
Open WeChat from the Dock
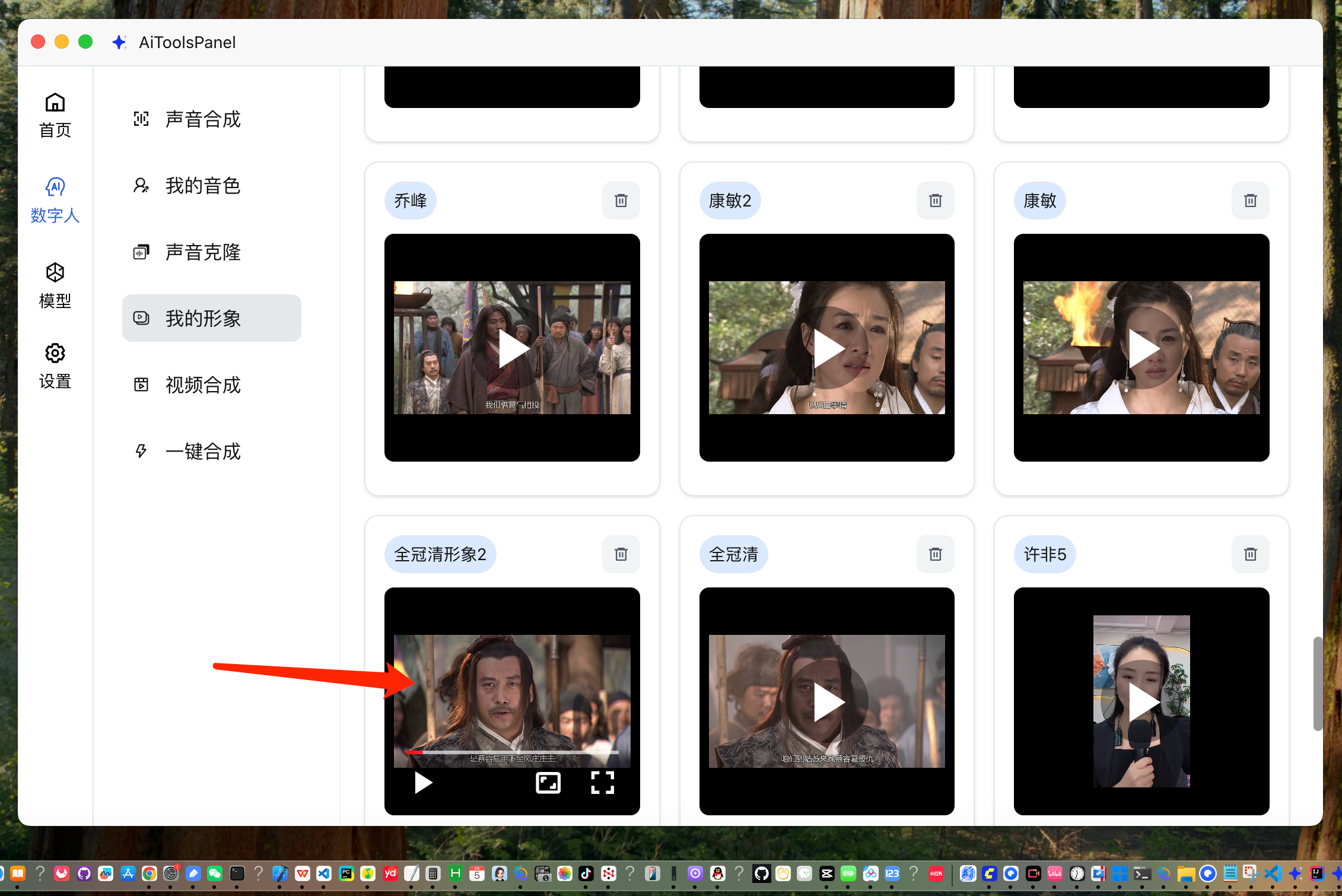[215, 873]
